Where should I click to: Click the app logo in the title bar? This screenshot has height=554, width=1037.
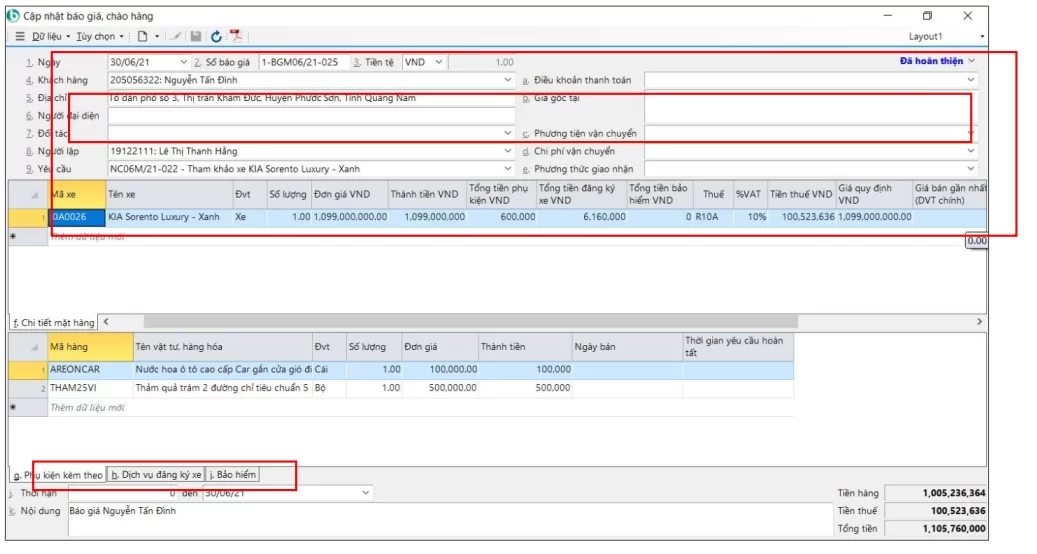tap(13, 15)
